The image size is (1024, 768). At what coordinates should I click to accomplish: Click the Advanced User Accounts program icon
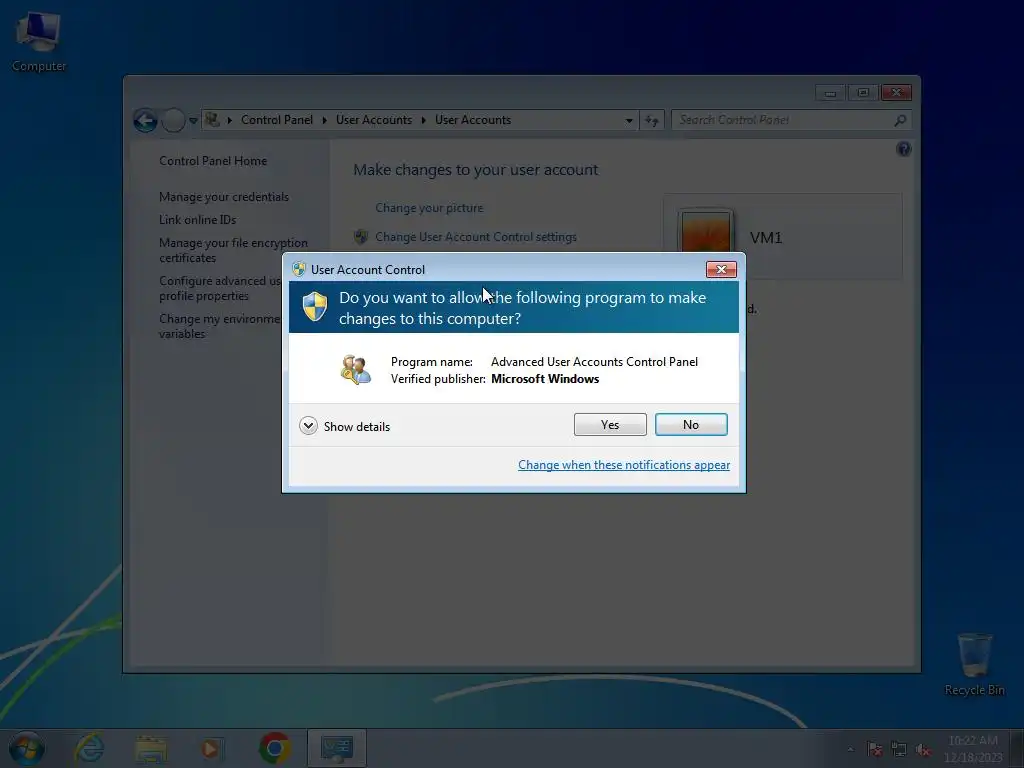point(356,370)
